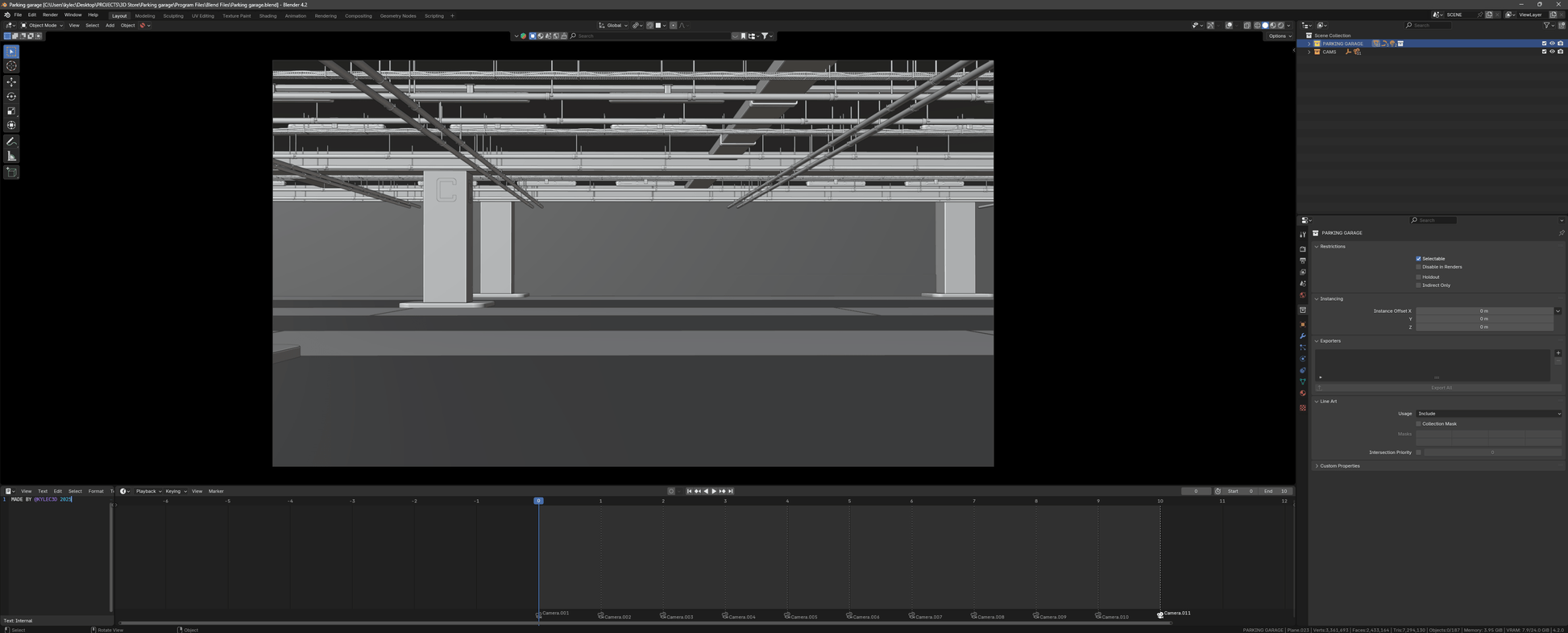Switch to wireframe viewport shading
Viewport: 1568px width, 633px height.
pyautogui.click(x=1257, y=26)
